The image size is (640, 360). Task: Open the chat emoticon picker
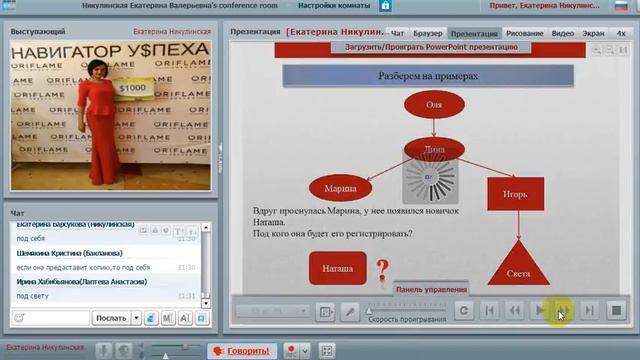tap(19, 318)
